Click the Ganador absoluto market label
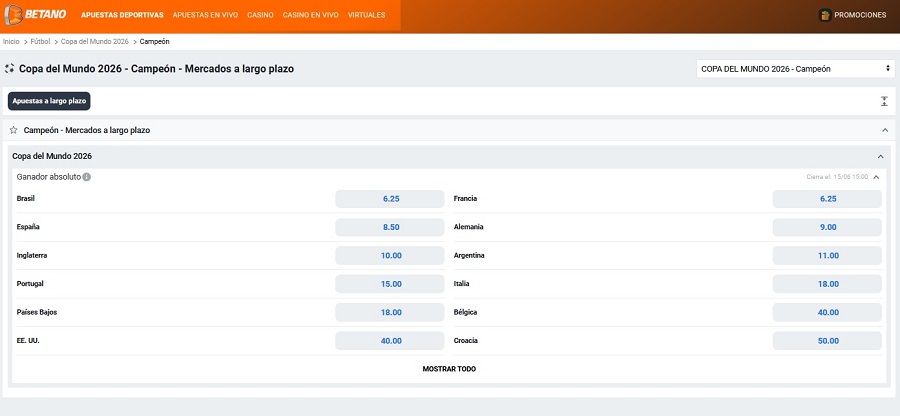The height and width of the screenshot is (416, 900). coord(49,177)
